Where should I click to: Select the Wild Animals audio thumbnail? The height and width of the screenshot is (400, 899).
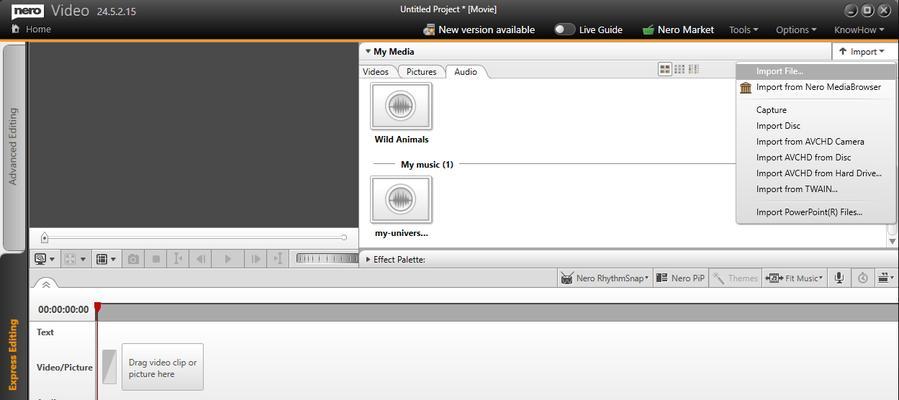(x=401, y=106)
